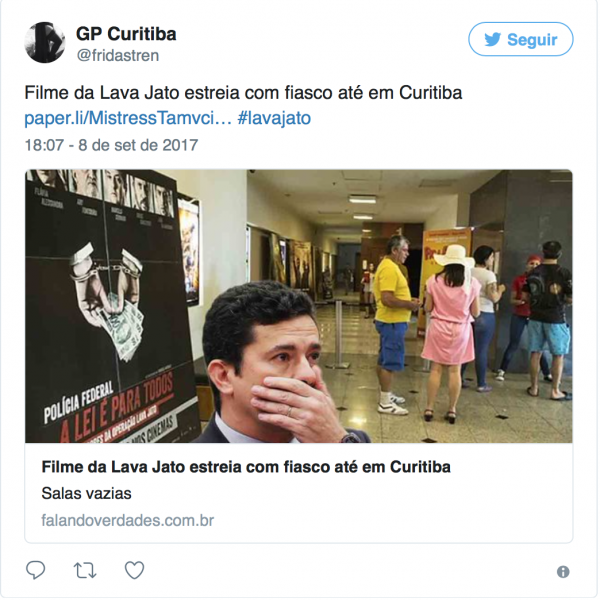Follow the account with the Seguir button
This screenshot has height=600, width=600.
click(x=520, y=39)
